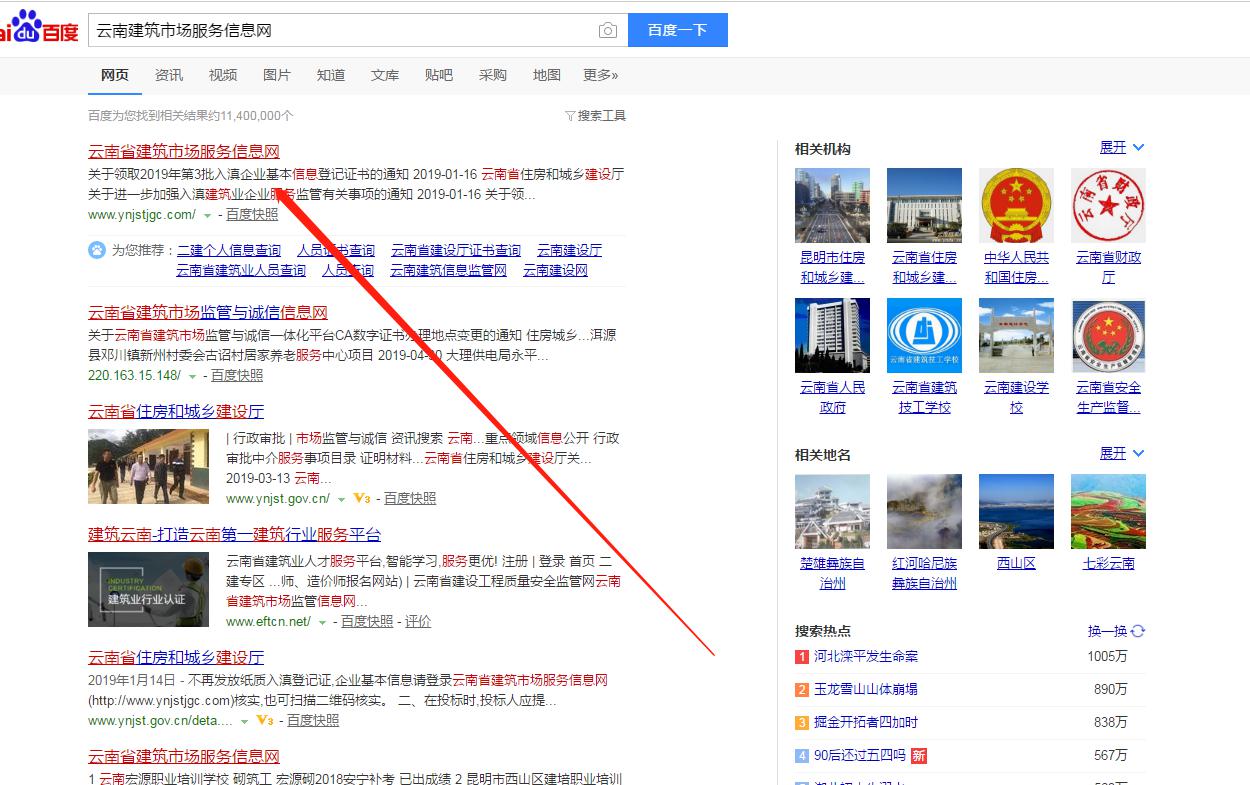This screenshot has width=1250, height=785.
Task: Click the refresh icon beside 换一换
Action: pyautogui.click(x=1138, y=631)
